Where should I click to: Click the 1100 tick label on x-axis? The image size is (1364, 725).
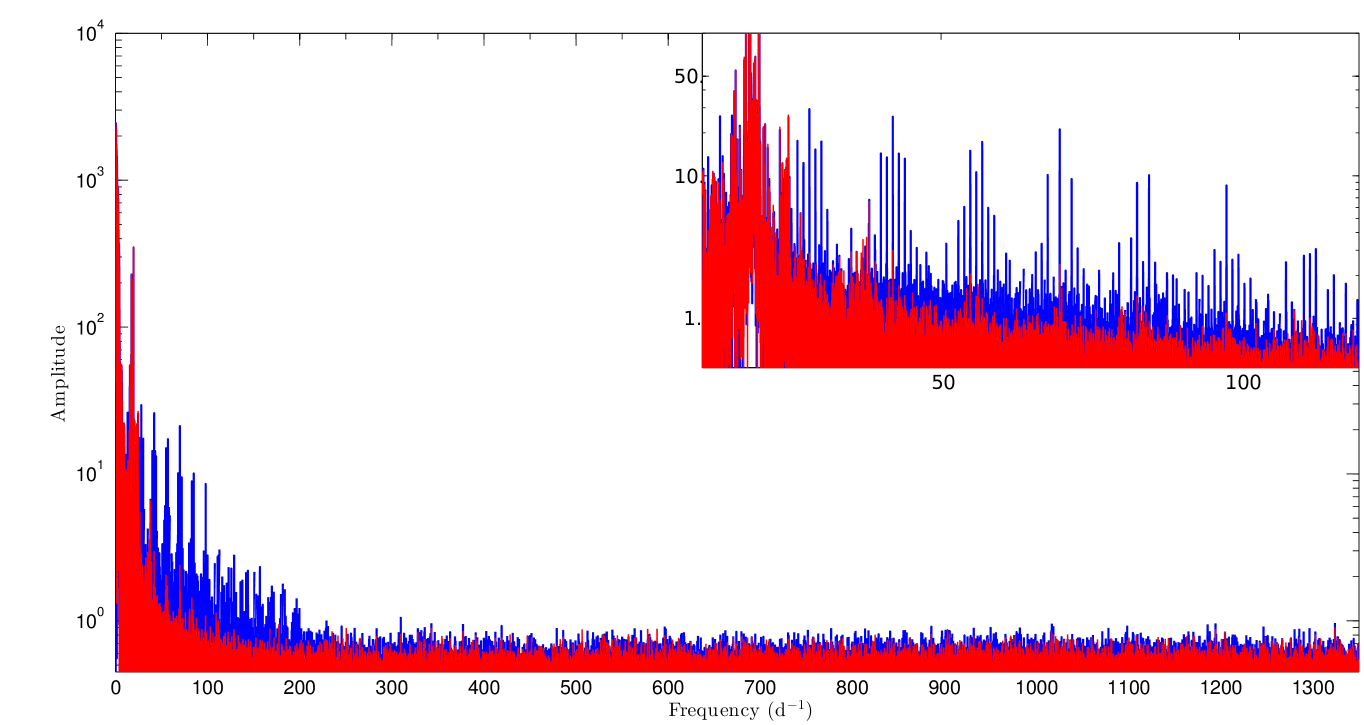tap(1128, 688)
